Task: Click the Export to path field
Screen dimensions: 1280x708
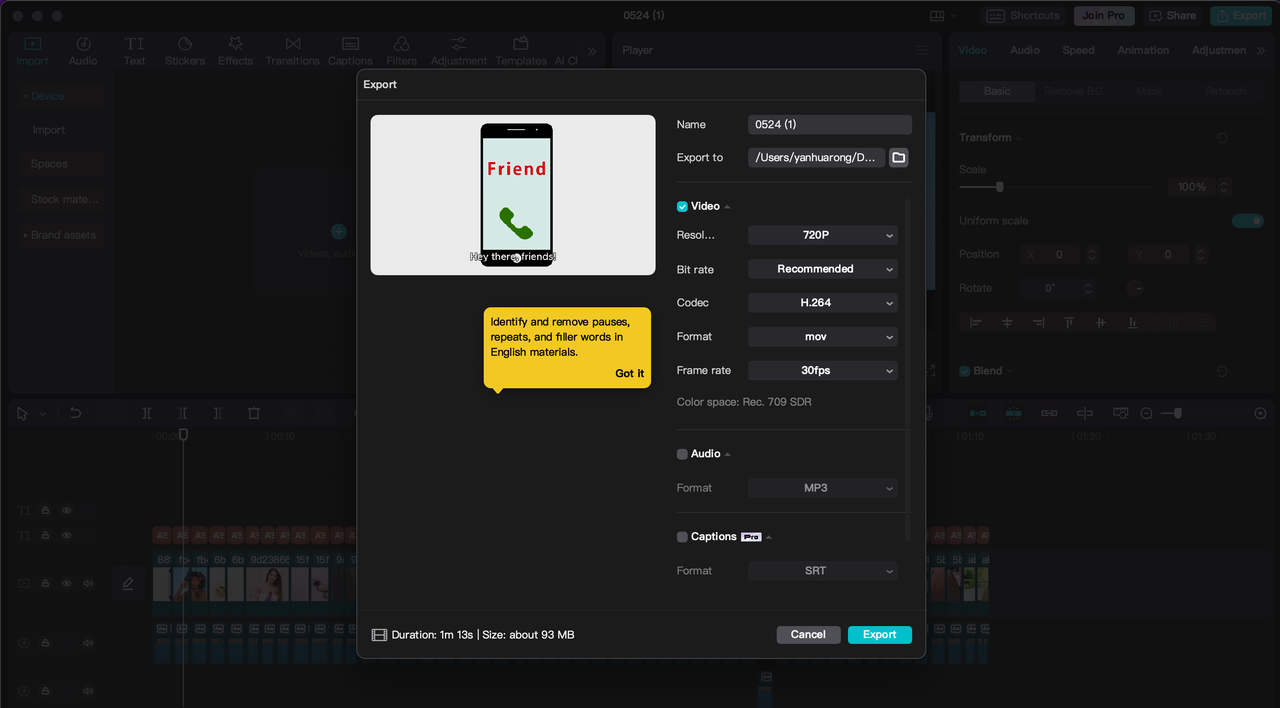Action: [x=817, y=157]
